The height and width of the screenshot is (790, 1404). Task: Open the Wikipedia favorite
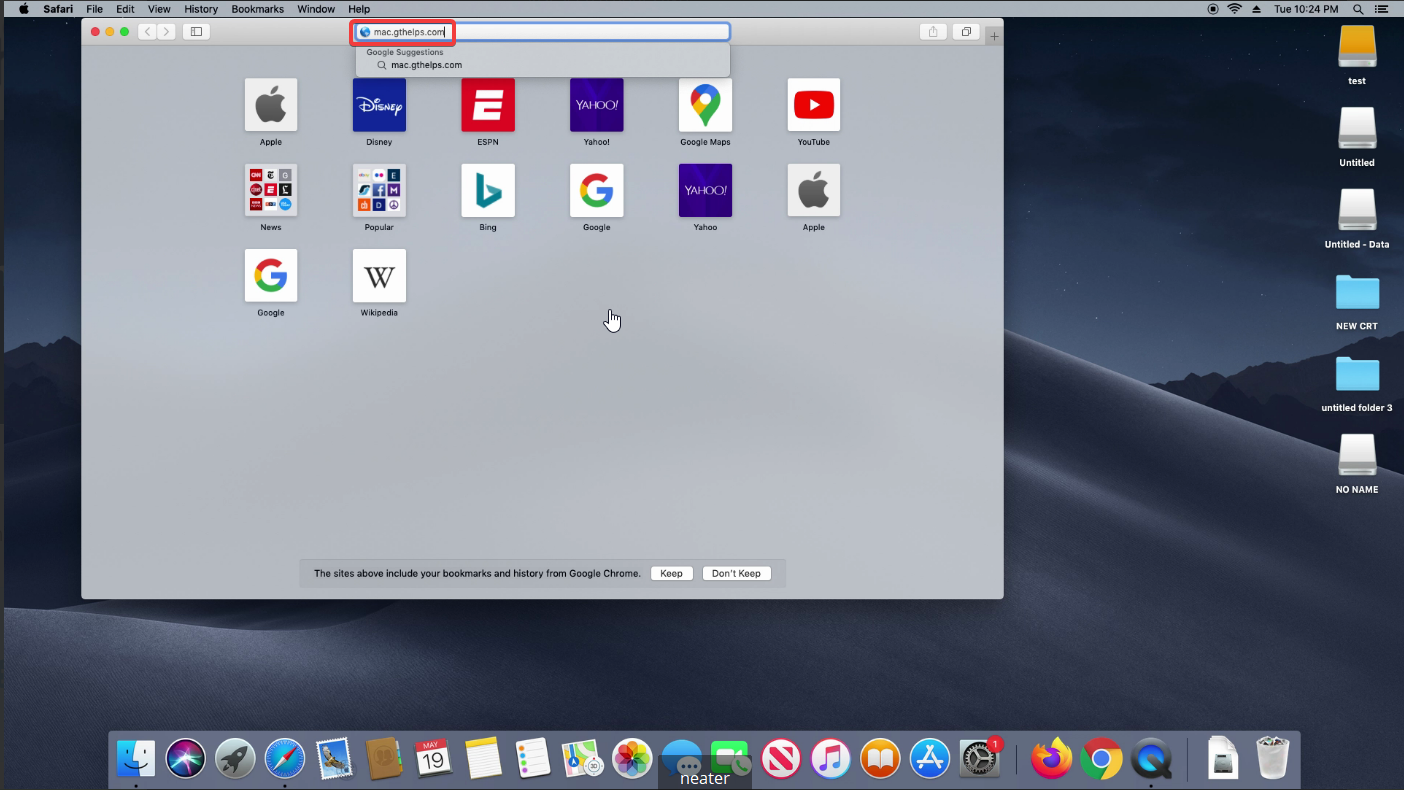point(379,276)
